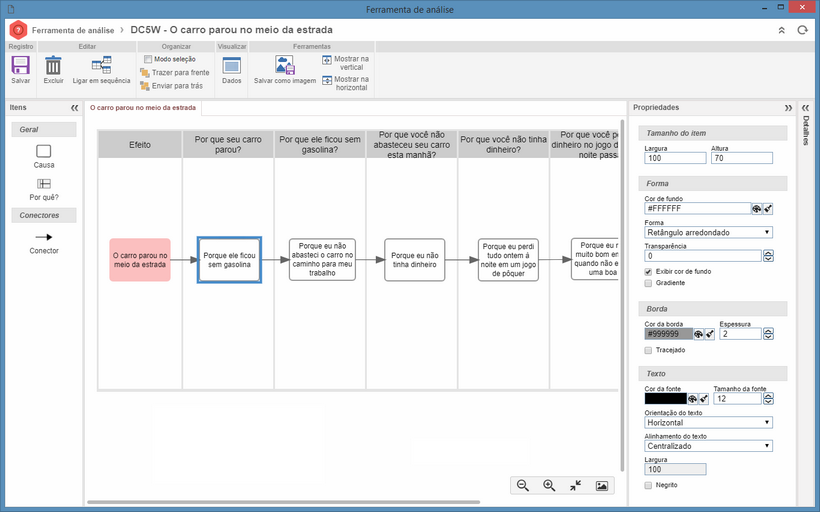Click Cor da borda paint brush icon
The width and height of the screenshot is (820, 512).
pos(710,334)
